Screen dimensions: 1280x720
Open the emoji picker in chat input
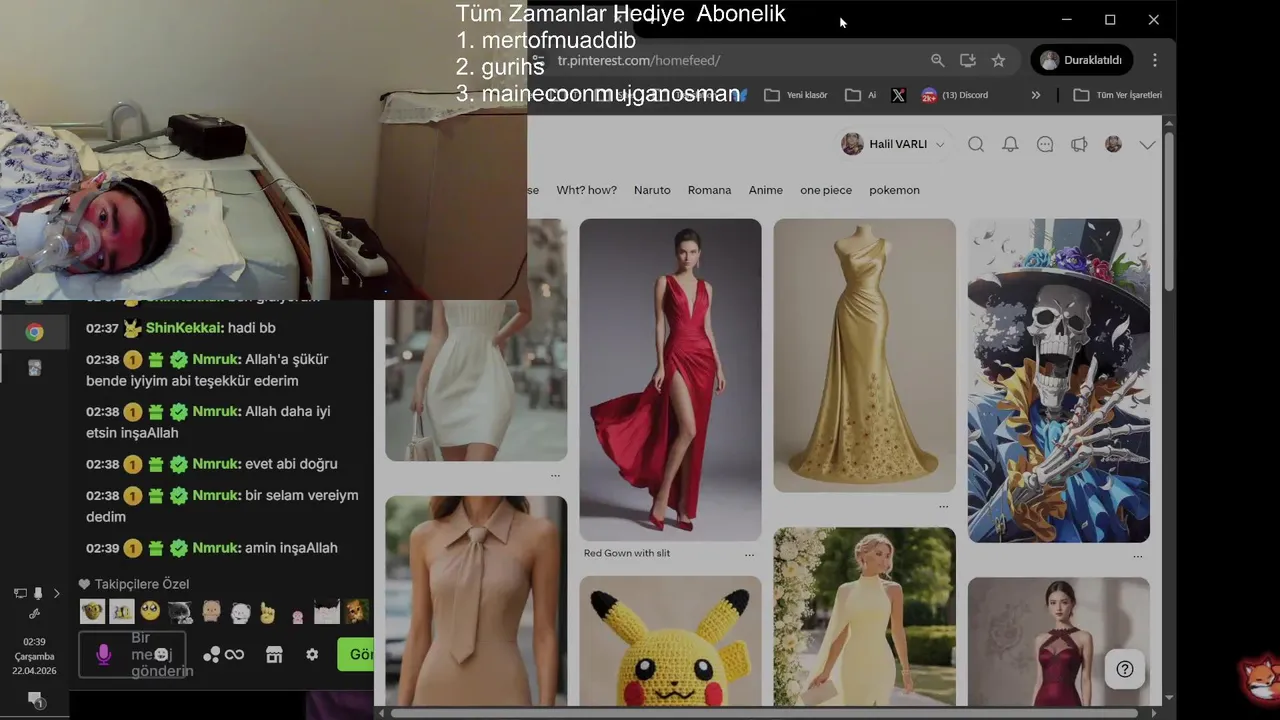(x=159, y=655)
